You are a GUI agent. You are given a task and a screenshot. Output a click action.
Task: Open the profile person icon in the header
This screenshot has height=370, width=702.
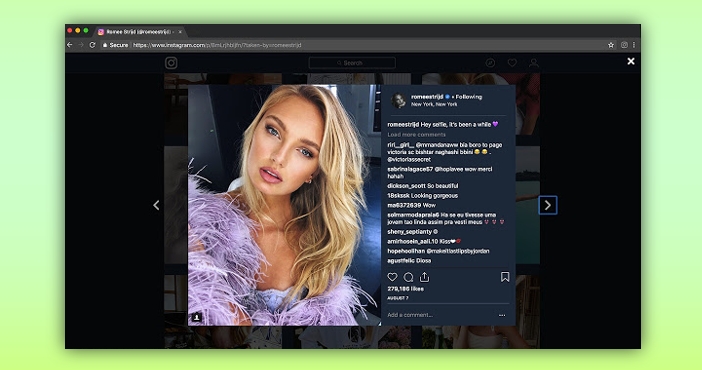click(x=534, y=63)
